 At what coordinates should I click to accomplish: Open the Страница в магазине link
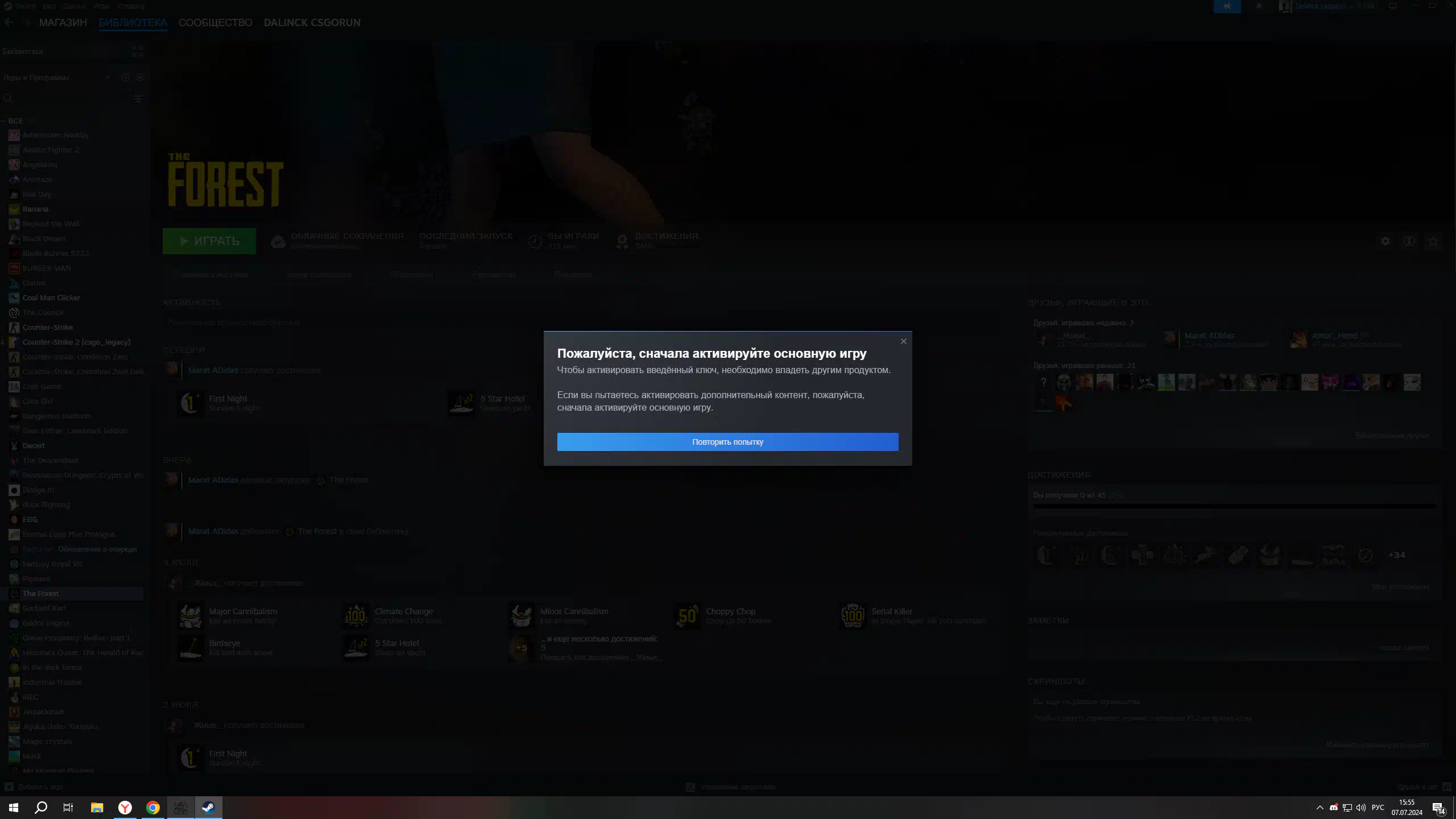point(212,275)
